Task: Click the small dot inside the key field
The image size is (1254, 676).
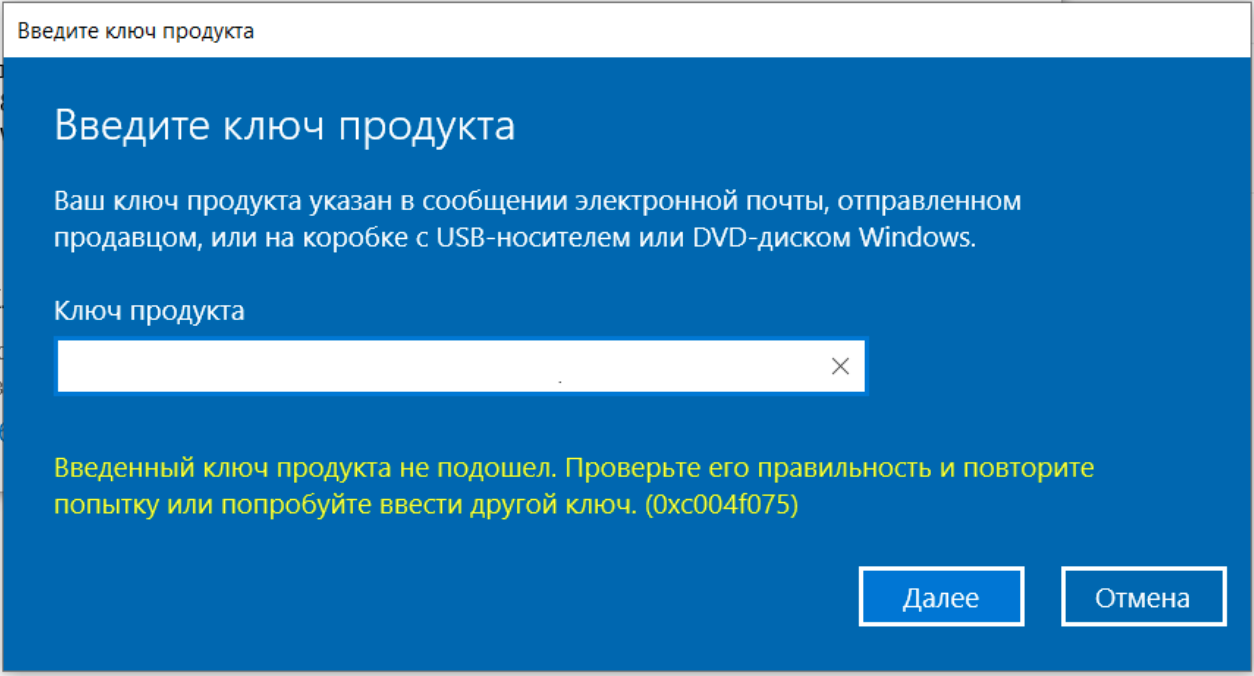Action: [559, 383]
